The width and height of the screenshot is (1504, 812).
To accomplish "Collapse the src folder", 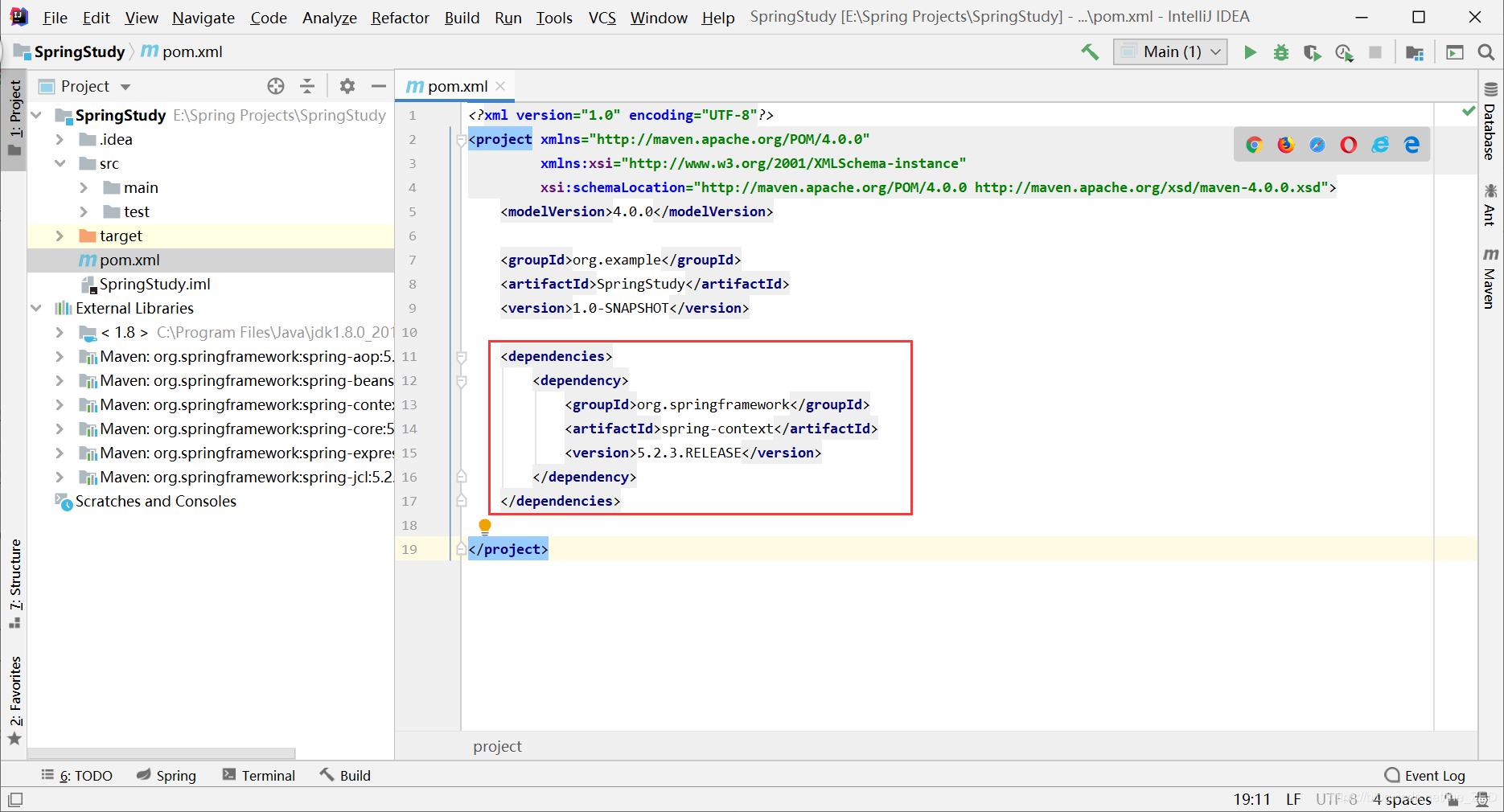I will [x=60, y=163].
